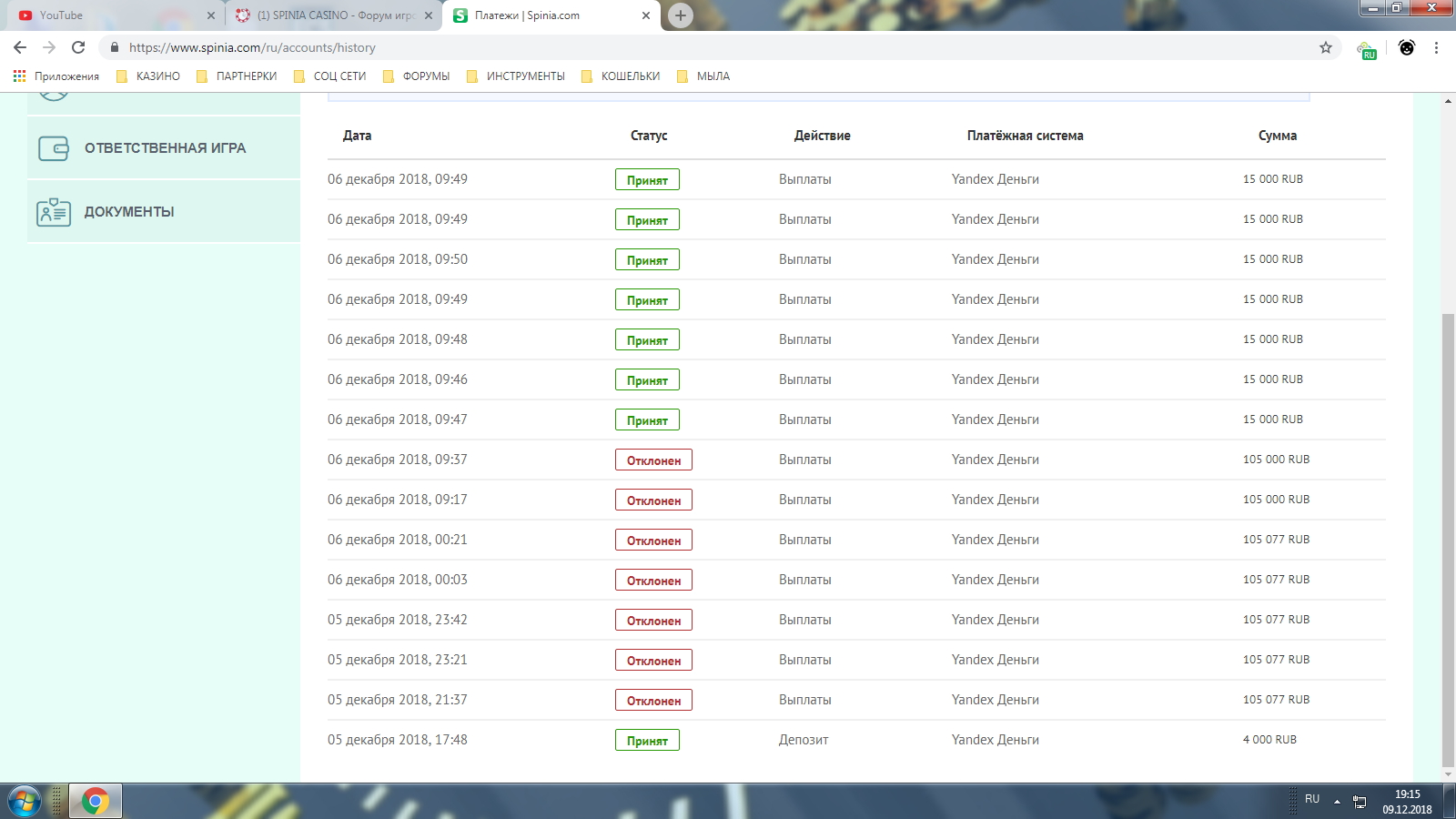This screenshot has width=1456, height=819.
Task: Close the SPINIA CASINO forum tab
Action: tap(429, 15)
